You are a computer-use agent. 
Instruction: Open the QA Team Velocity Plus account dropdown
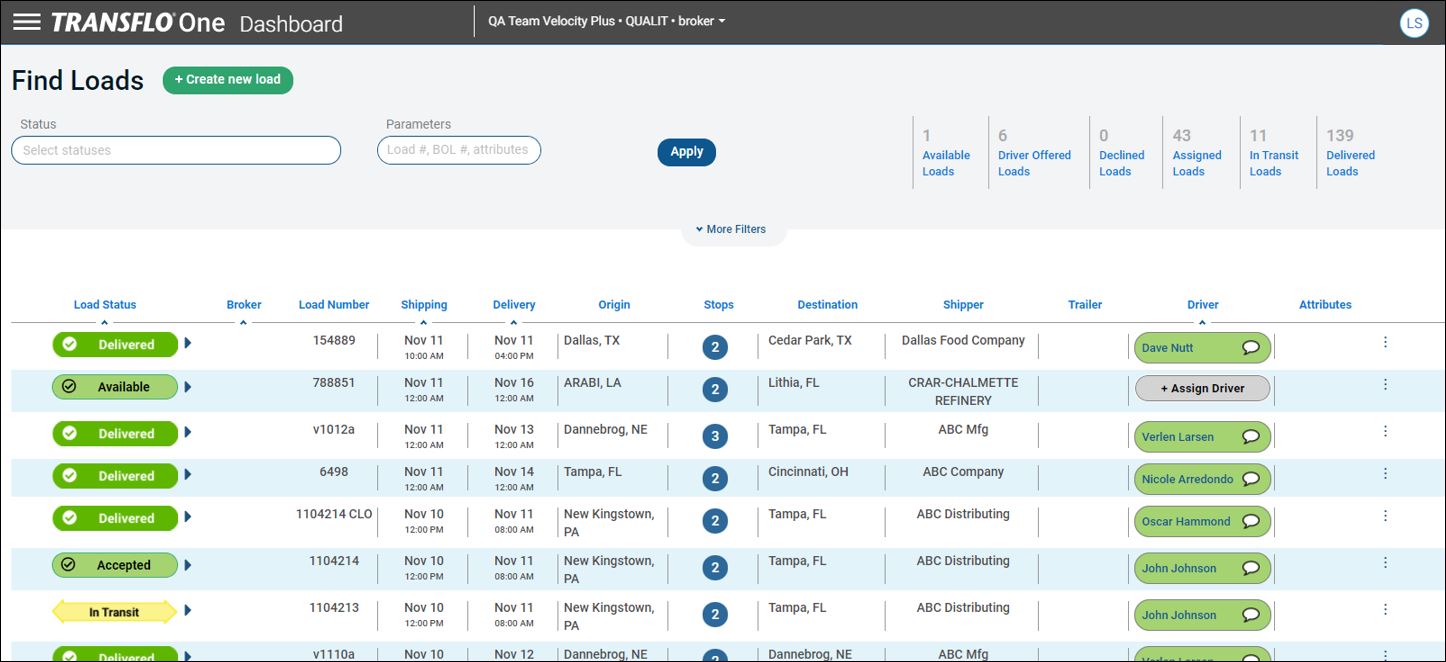pos(606,21)
